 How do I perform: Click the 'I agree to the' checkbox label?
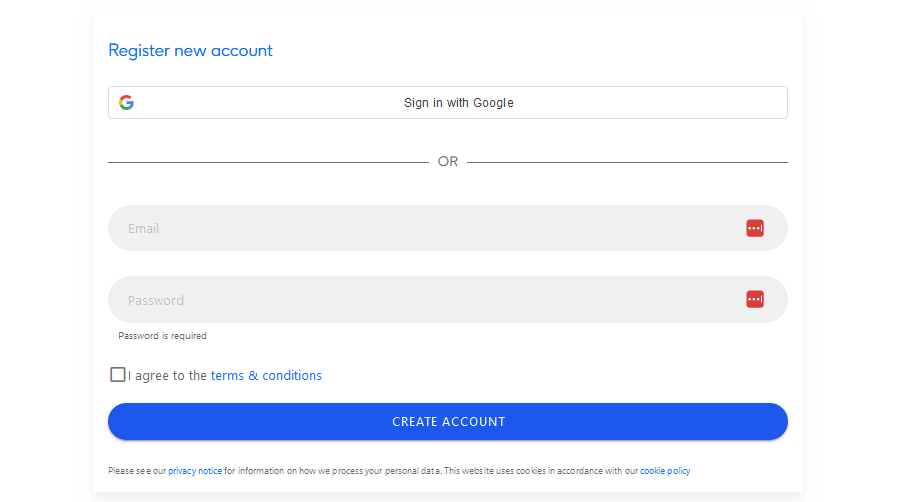coord(167,376)
